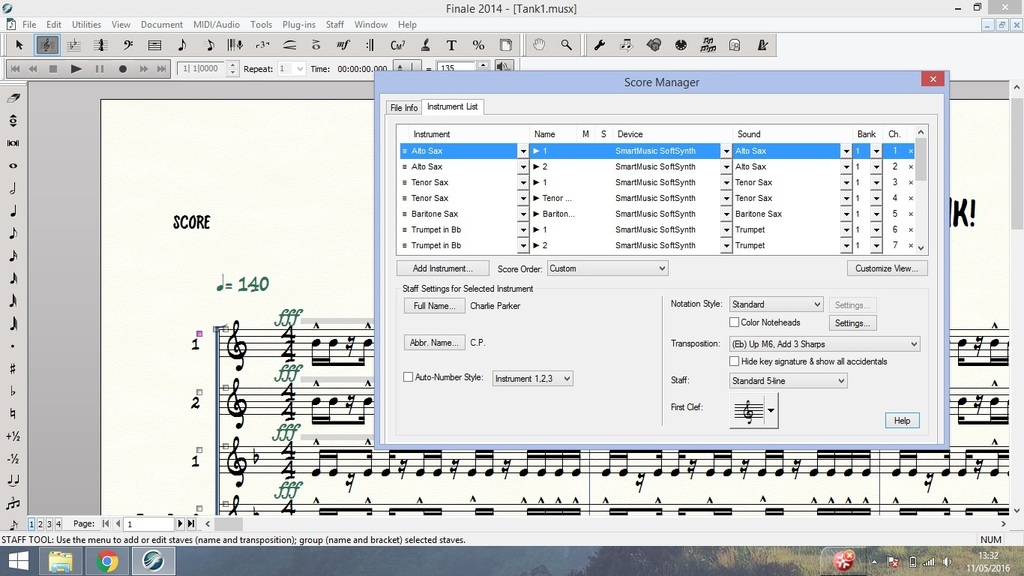Choose the half note in side palette
The height and width of the screenshot is (576, 1024).
(13, 189)
